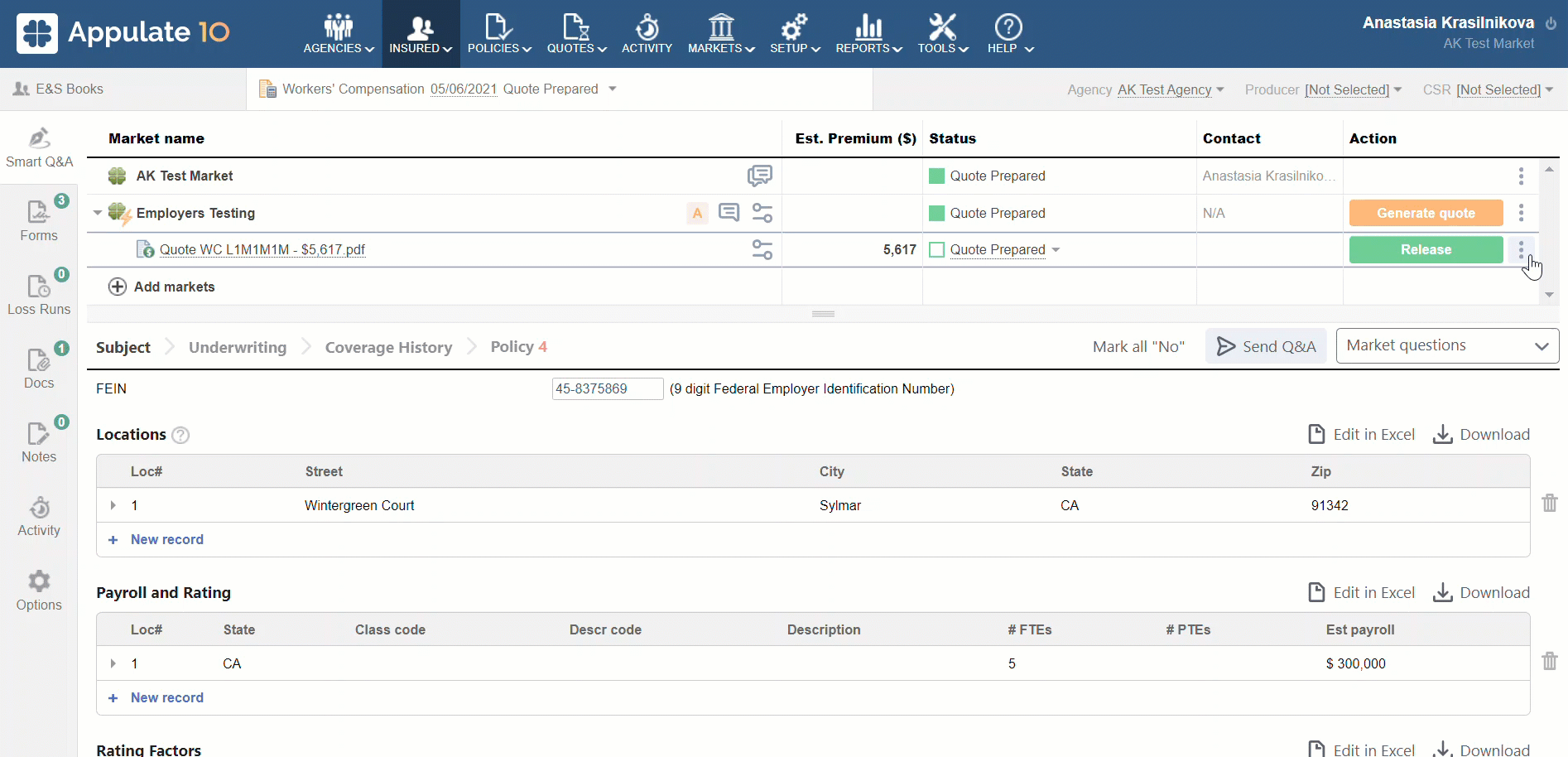Open settings sliders for Quote WC pdf row
Screen dimensions: 1568x757
(762, 249)
